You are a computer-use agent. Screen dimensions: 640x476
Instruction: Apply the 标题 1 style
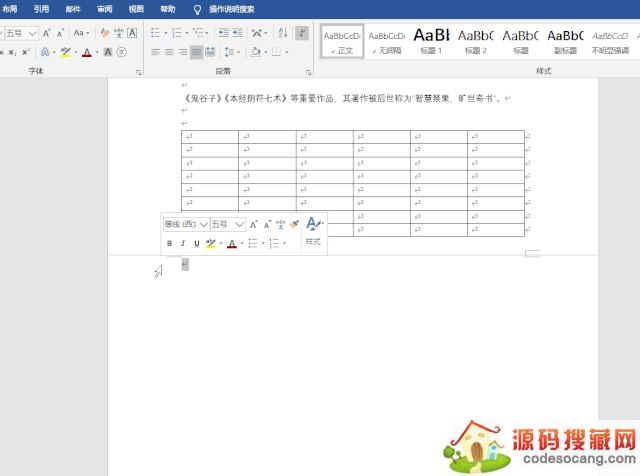click(431, 41)
